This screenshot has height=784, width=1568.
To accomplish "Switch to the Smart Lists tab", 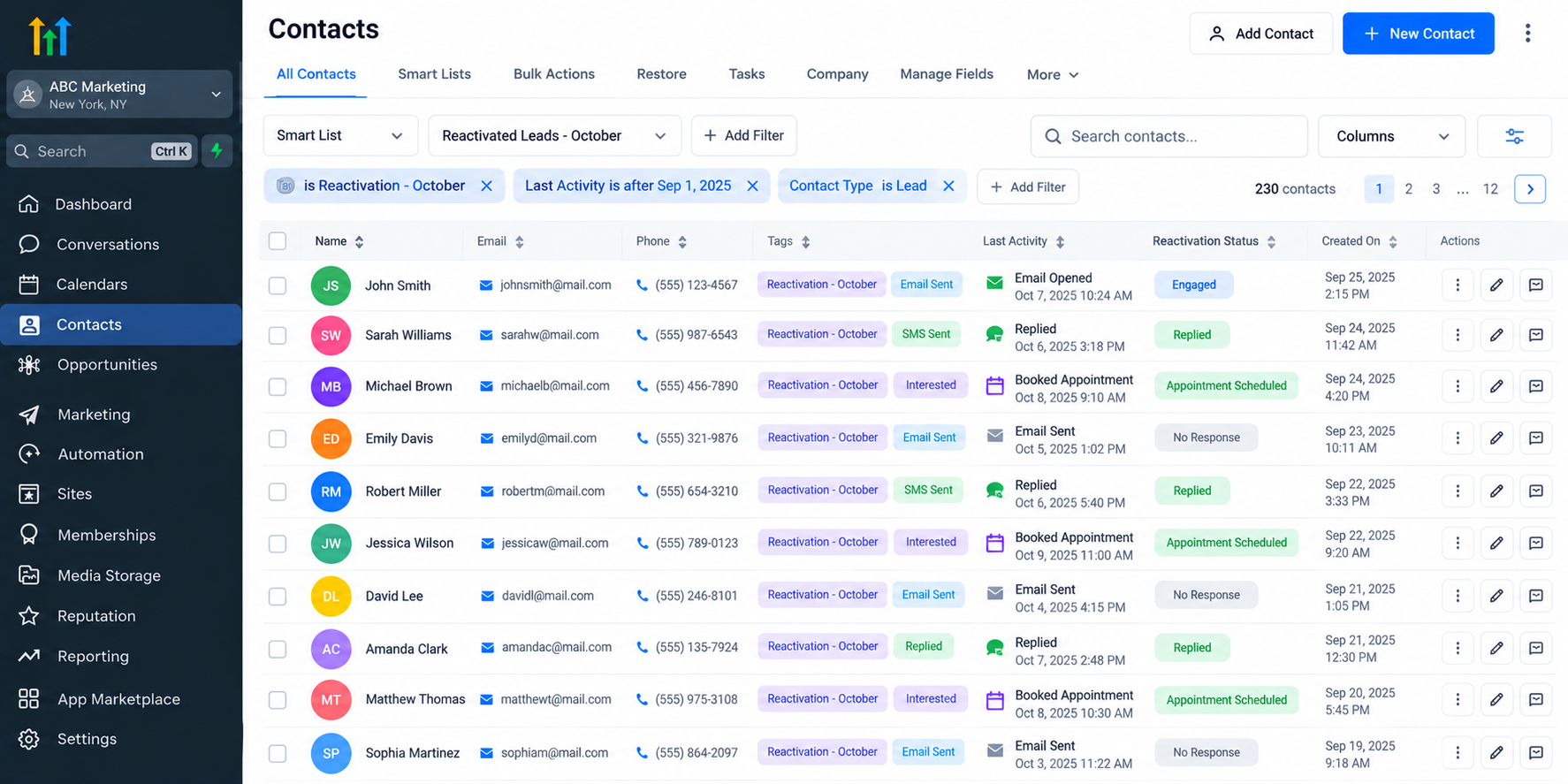I will [434, 74].
